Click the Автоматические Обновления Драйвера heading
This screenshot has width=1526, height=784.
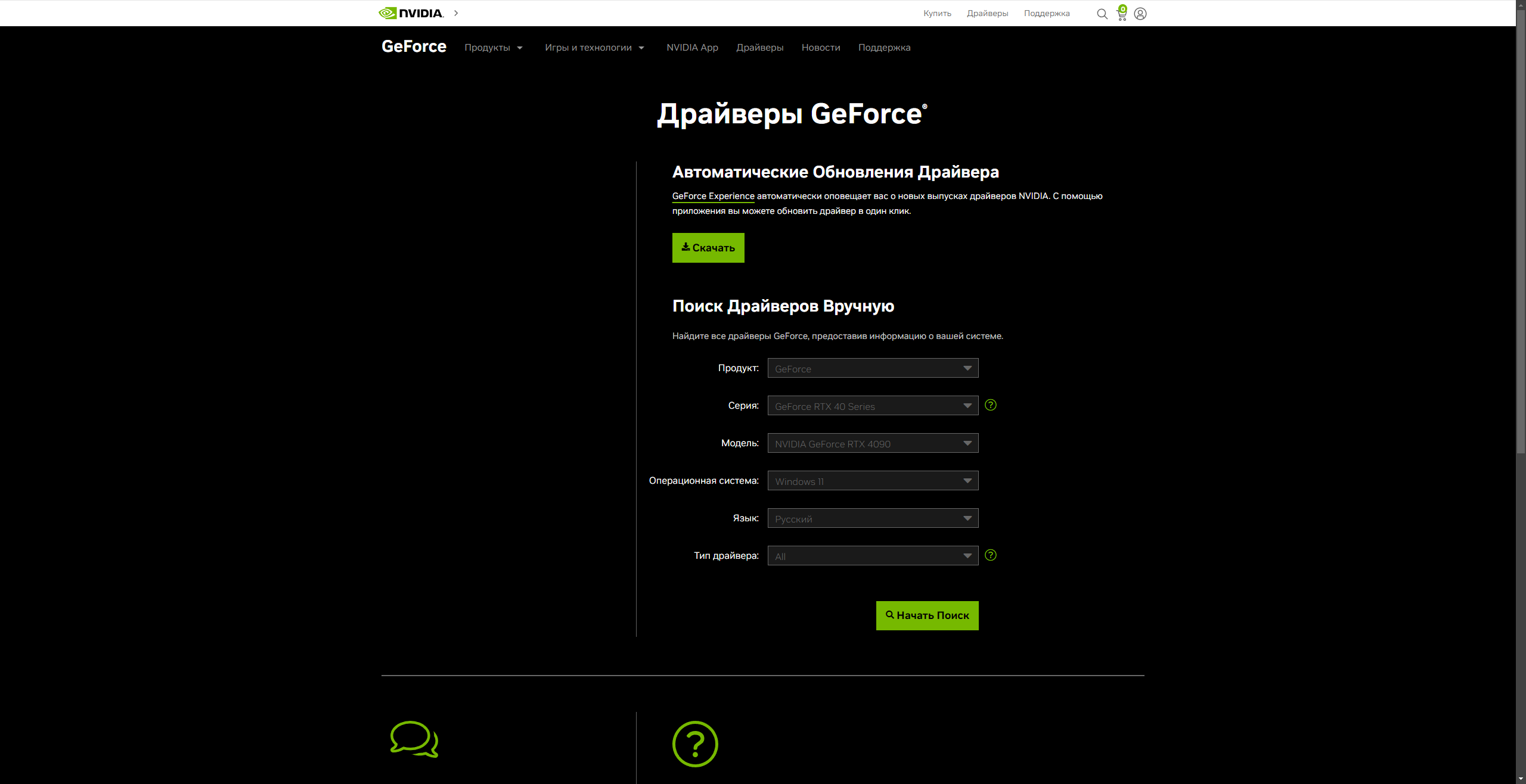[835, 172]
